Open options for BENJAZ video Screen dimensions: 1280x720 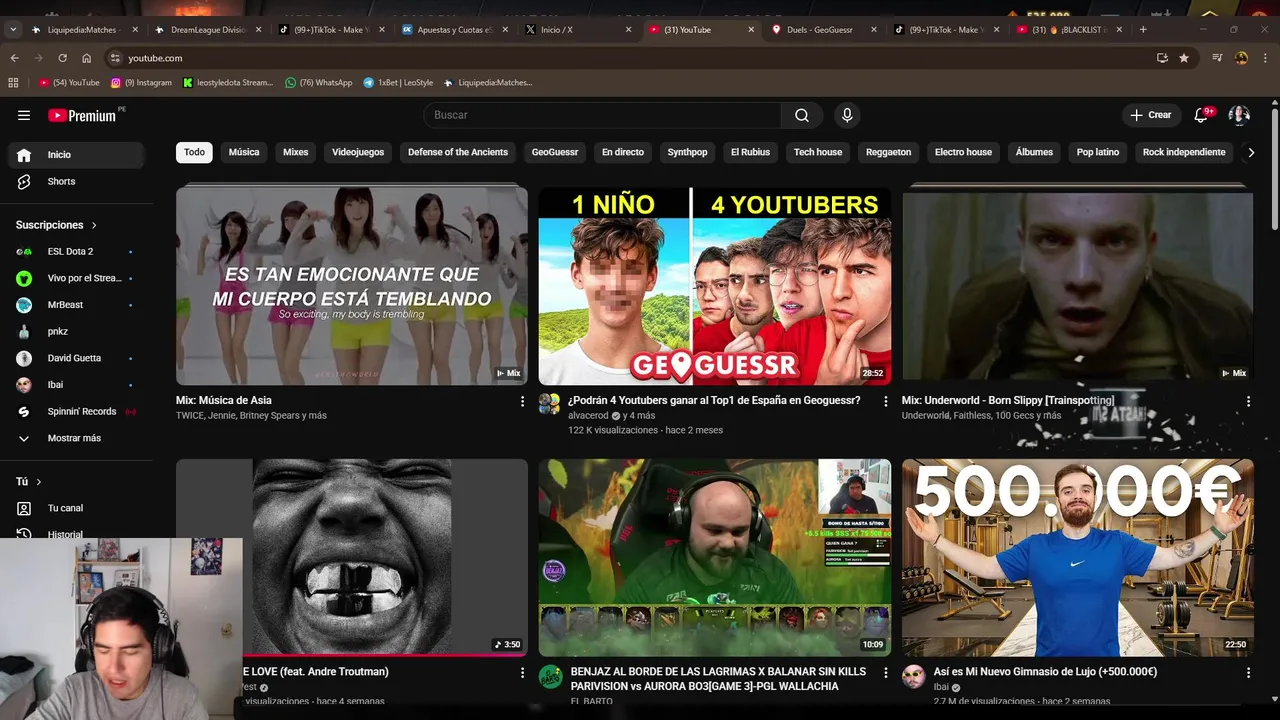885,673
